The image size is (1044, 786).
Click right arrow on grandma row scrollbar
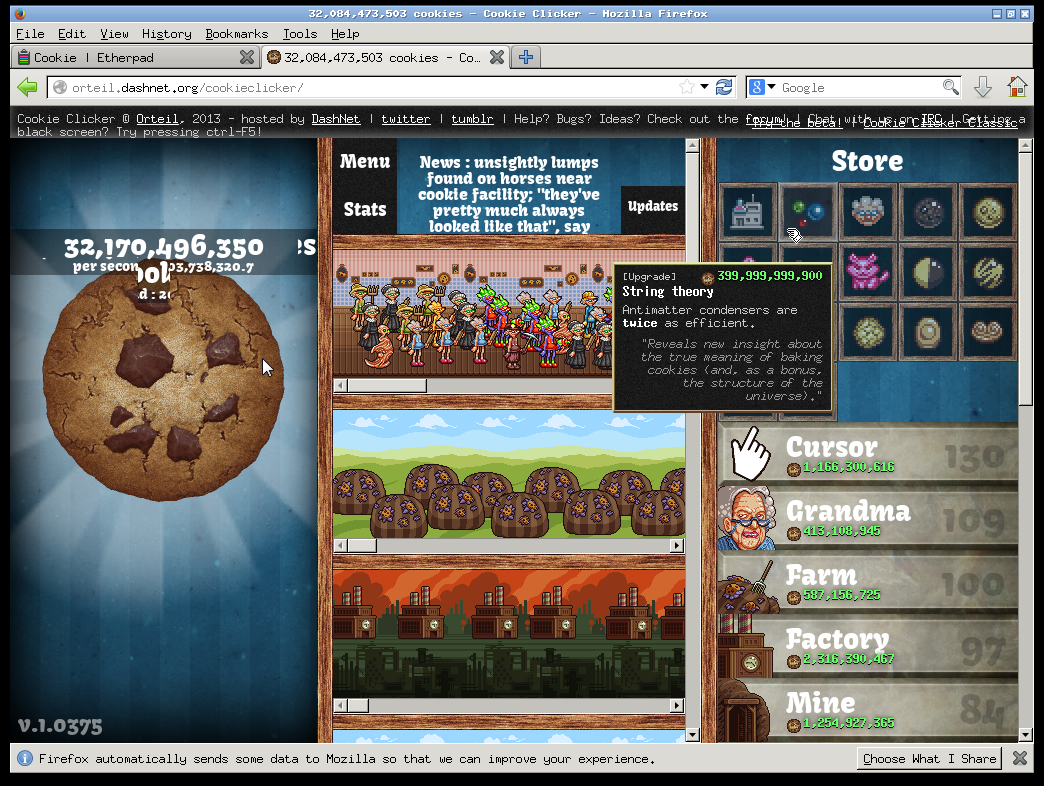click(677, 385)
